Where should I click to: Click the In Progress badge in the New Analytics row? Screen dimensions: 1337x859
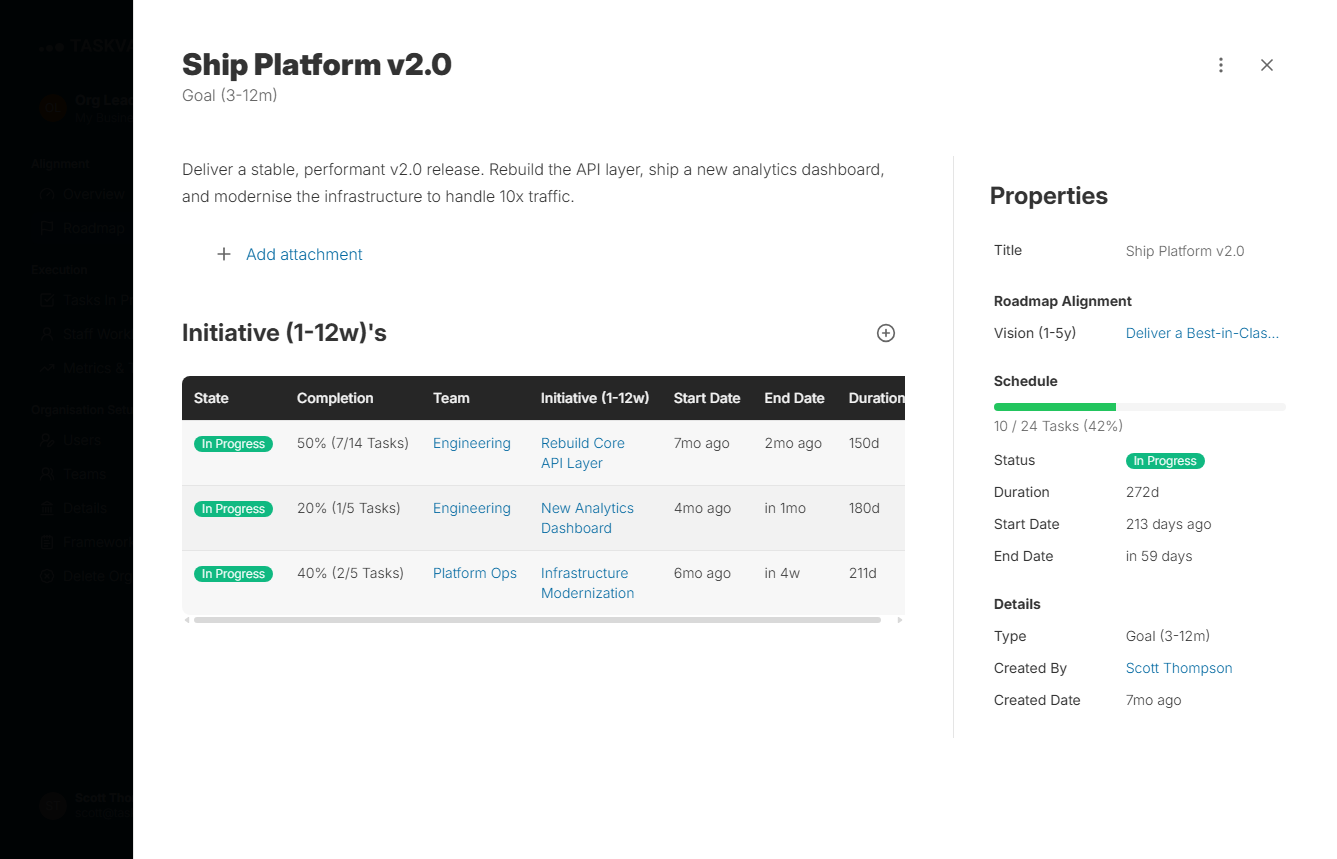coord(233,509)
